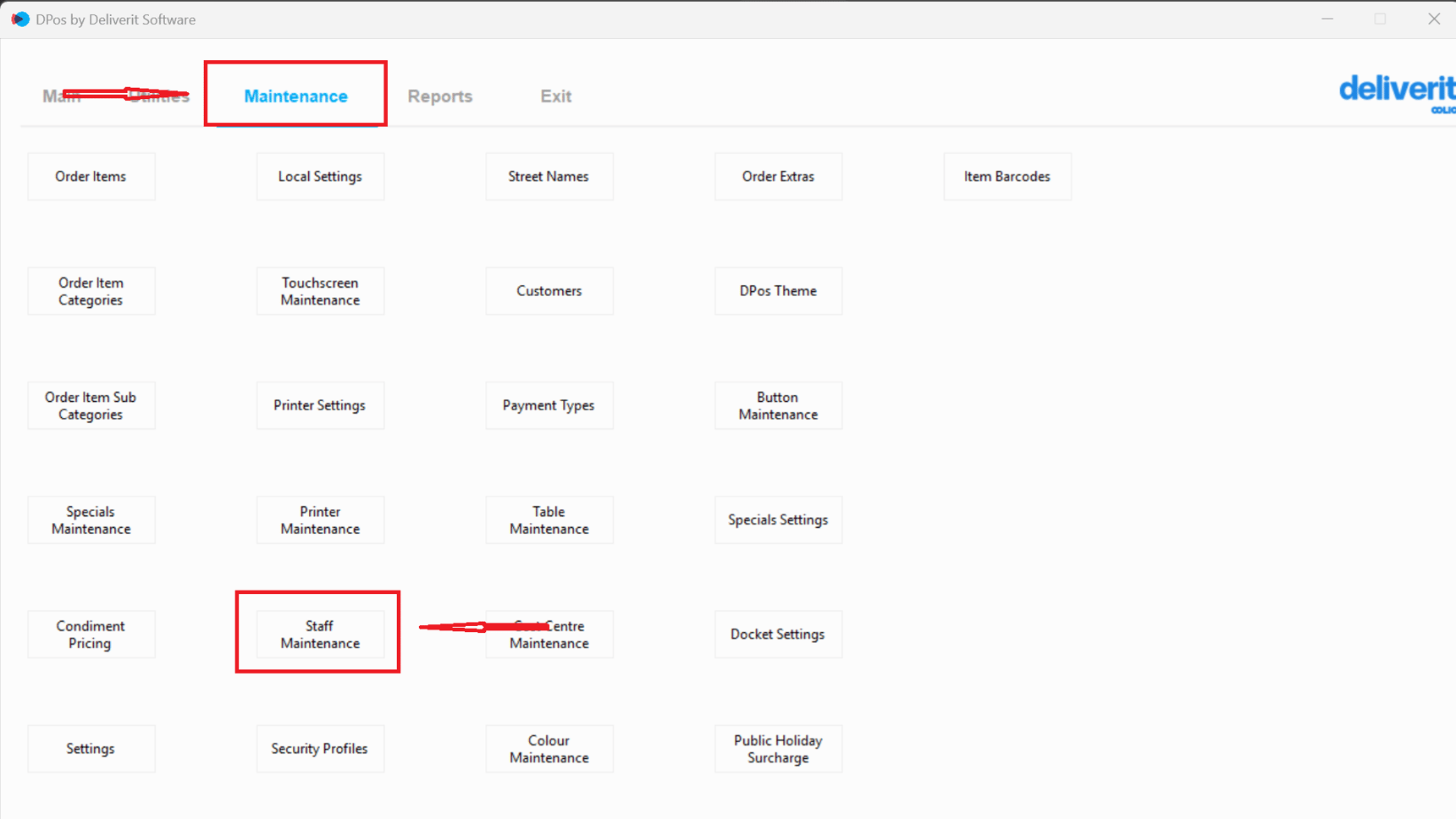Image resolution: width=1456 pixels, height=819 pixels.
Task: Select Payment Types
Action: tap(549, 405)
